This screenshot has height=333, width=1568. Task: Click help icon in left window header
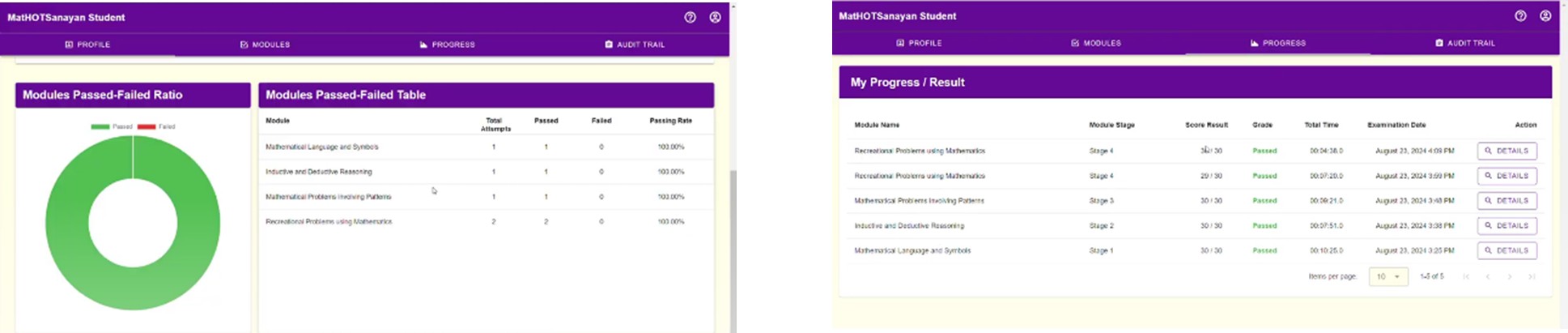pyautogui.click(x=690, y=17)
